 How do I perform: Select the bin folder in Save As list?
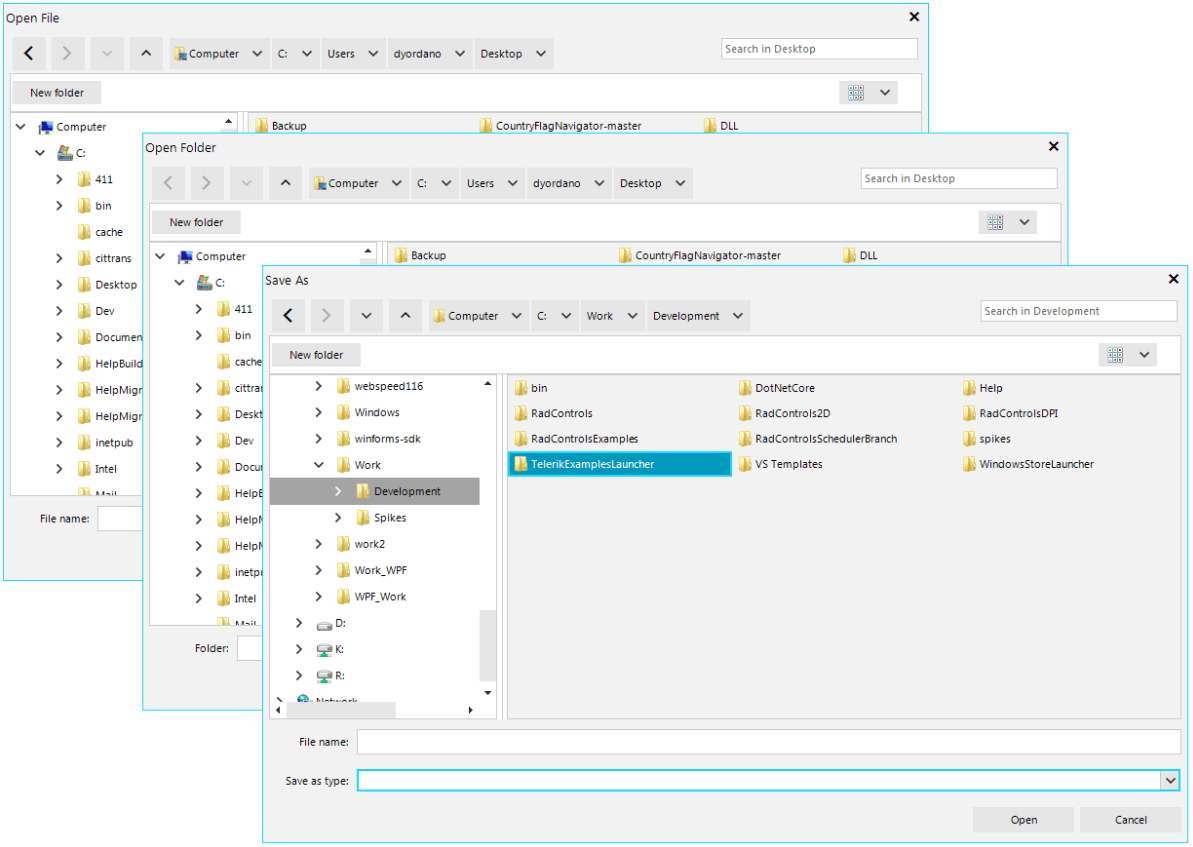539,388
